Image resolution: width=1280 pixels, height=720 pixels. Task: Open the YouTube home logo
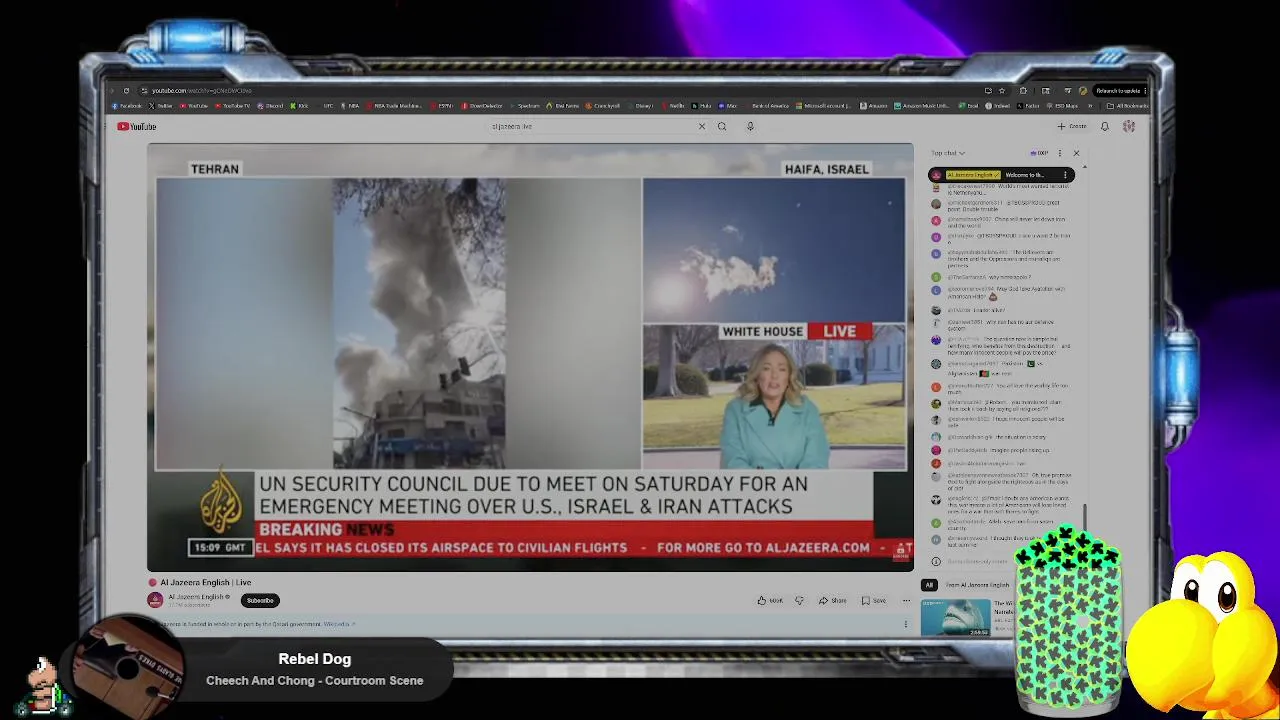[137, 126]
